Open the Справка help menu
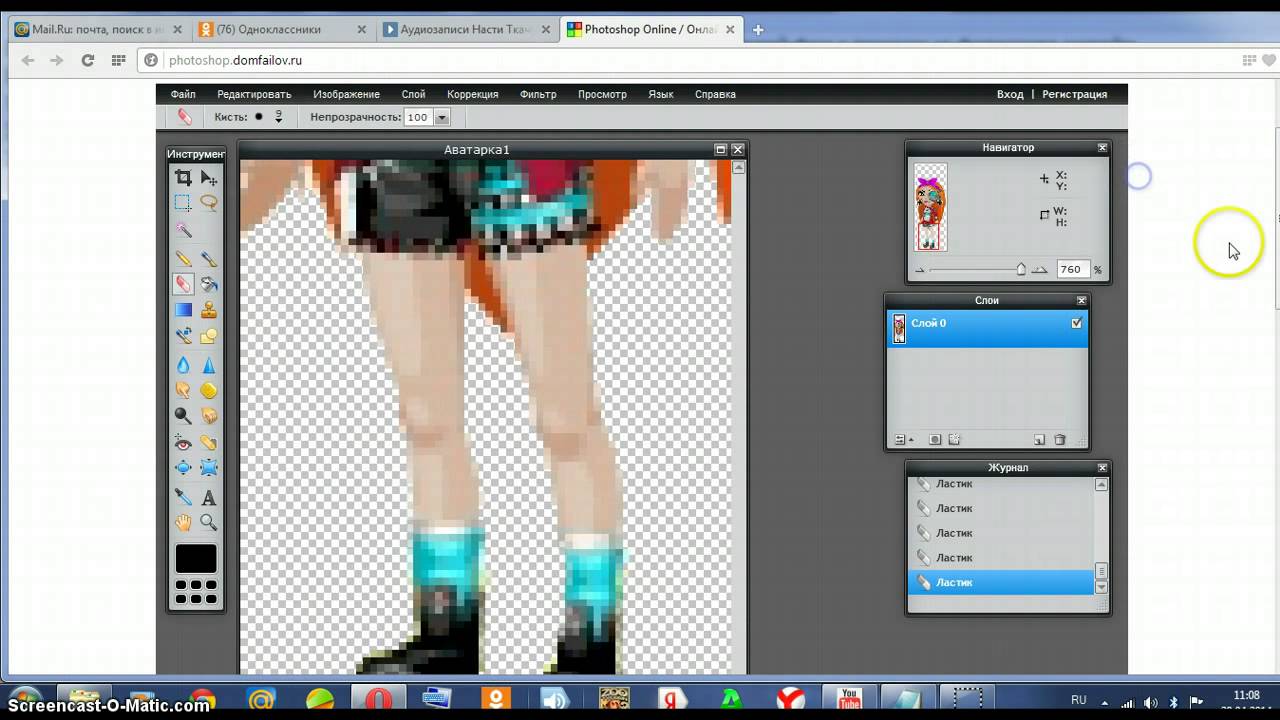This screenshot has width=1280, height=720. click(x=715, y=94)
